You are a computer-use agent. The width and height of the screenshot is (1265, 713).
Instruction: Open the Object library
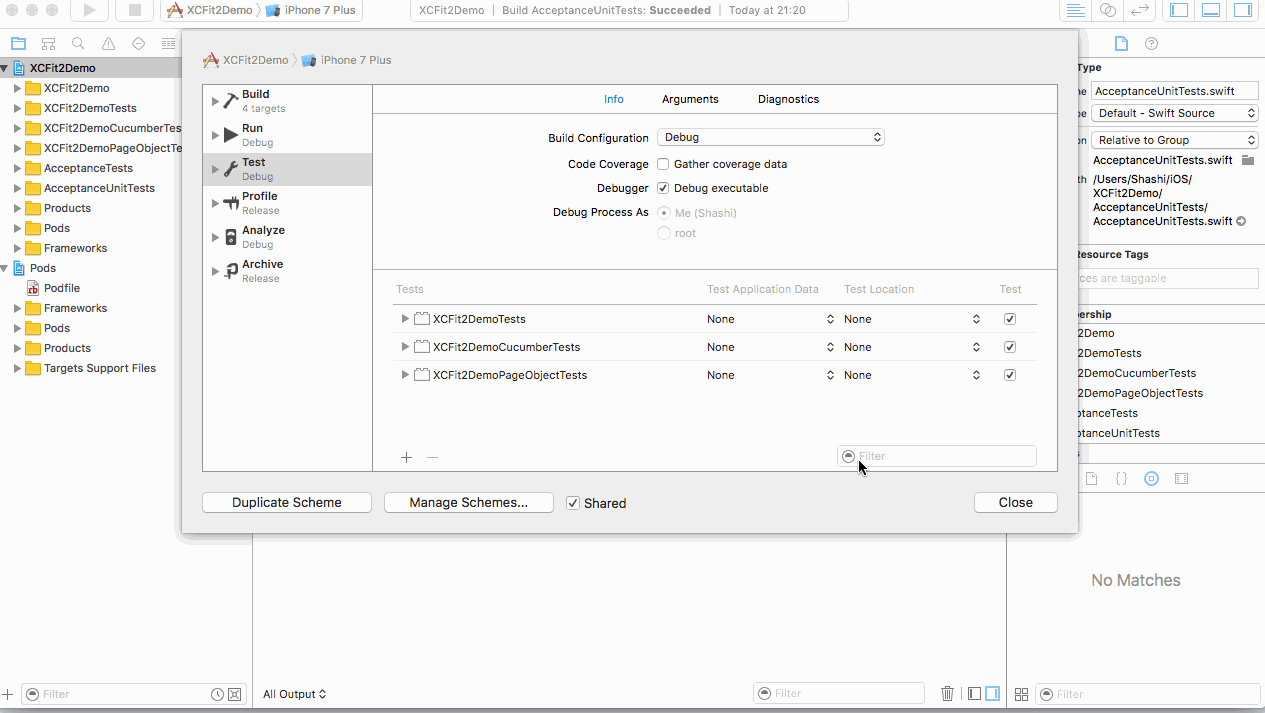click(x=1151, y=479)
